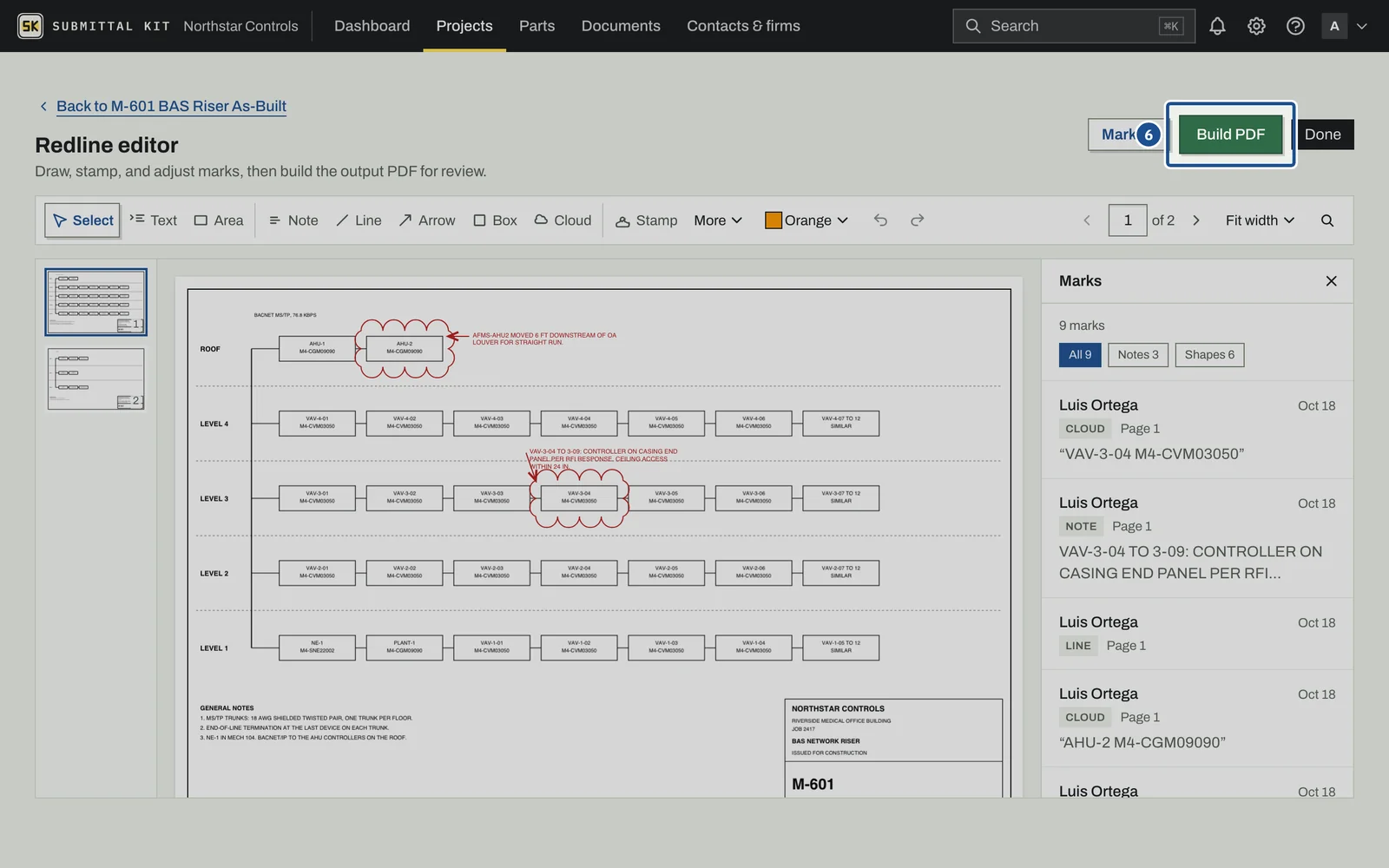The width and height of the screenshot is (1389, 868).
Task: Open Contacts & firms tab
Action: click(x=743, y=26)
